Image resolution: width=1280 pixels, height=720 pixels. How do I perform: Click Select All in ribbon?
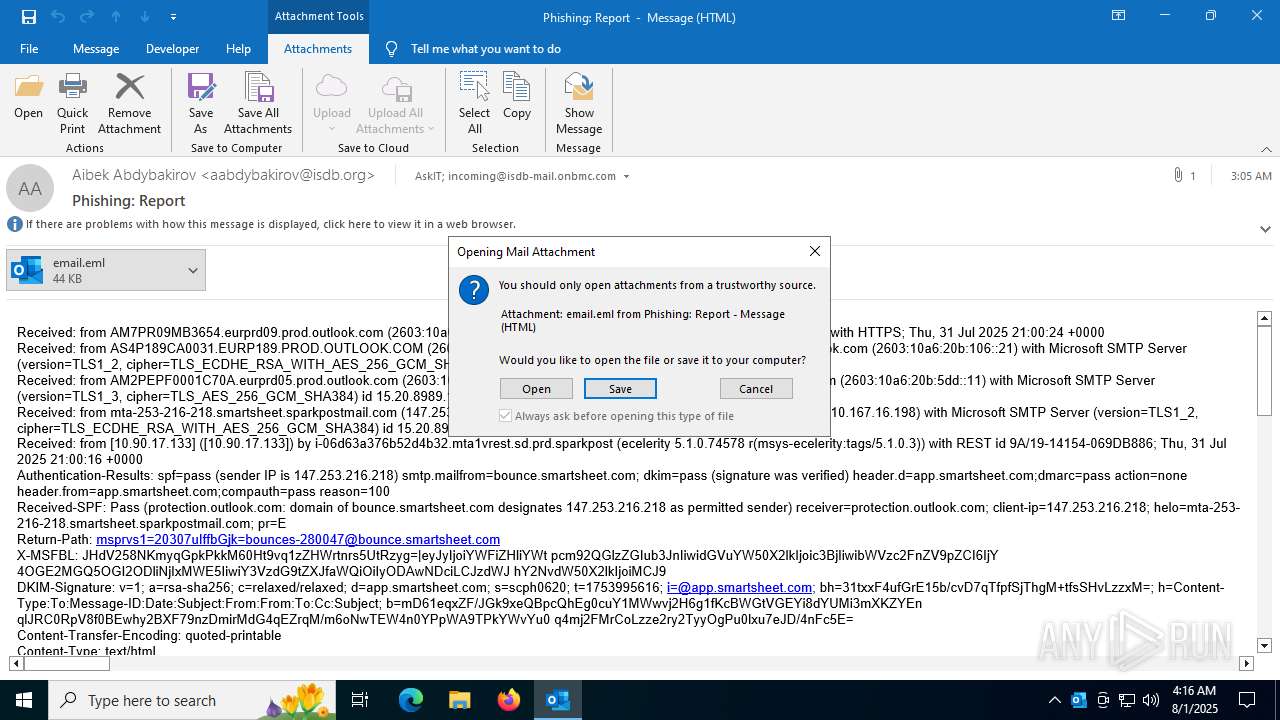[x=474, y=103]
